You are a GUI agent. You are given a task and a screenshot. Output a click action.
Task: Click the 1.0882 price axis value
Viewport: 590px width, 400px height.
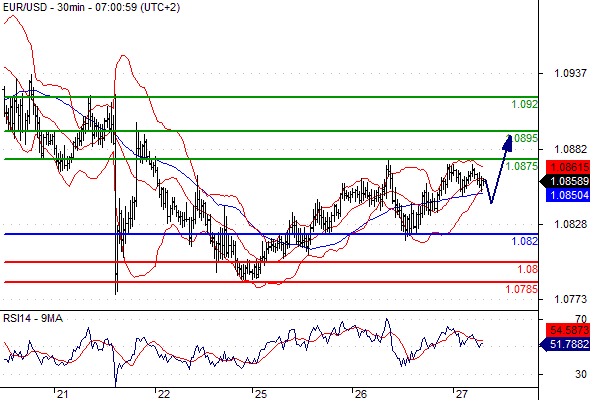click(570, 149)
